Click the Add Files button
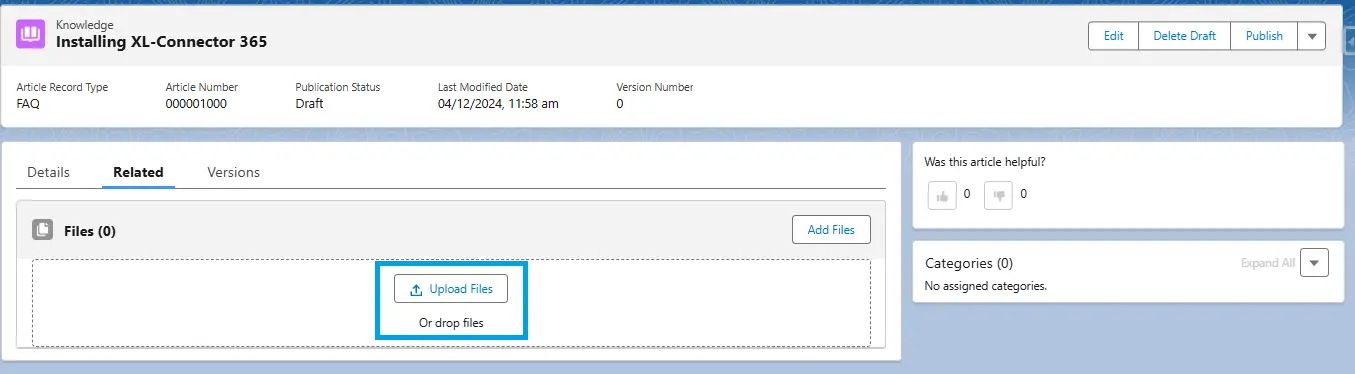 coord(831,230)
